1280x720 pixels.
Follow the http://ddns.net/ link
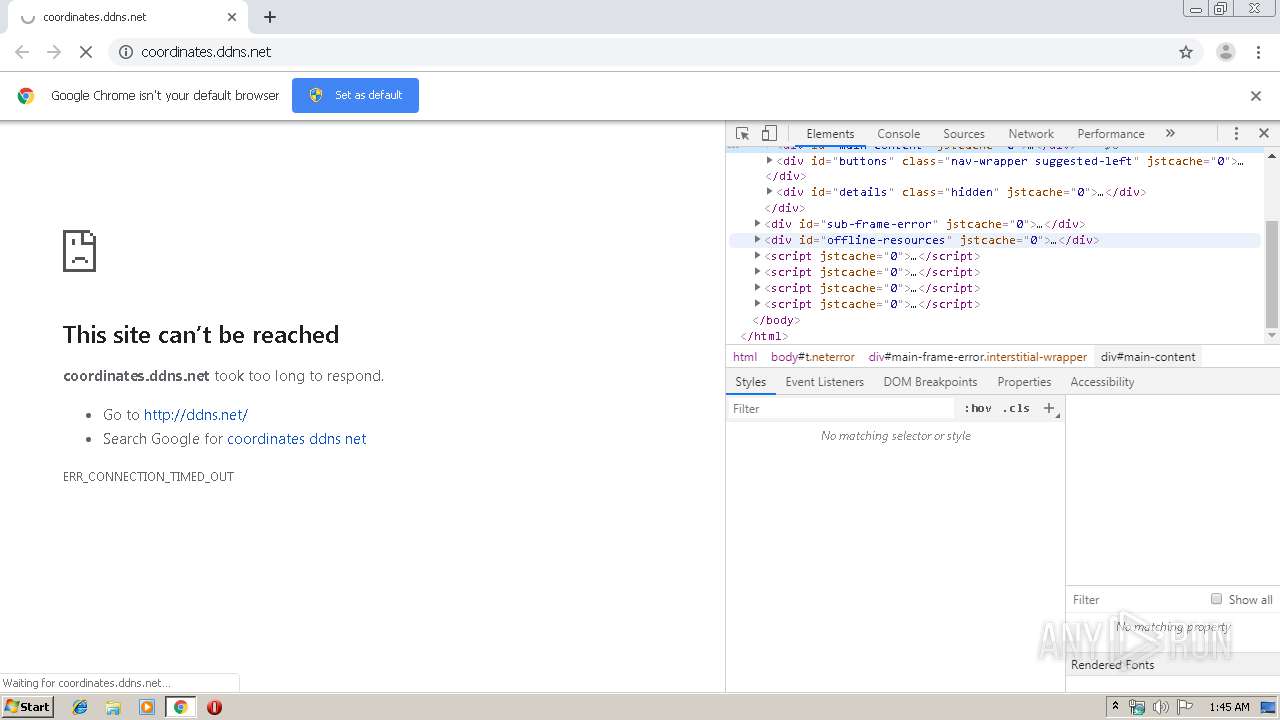pyautogui.click(x=196, y=415)
